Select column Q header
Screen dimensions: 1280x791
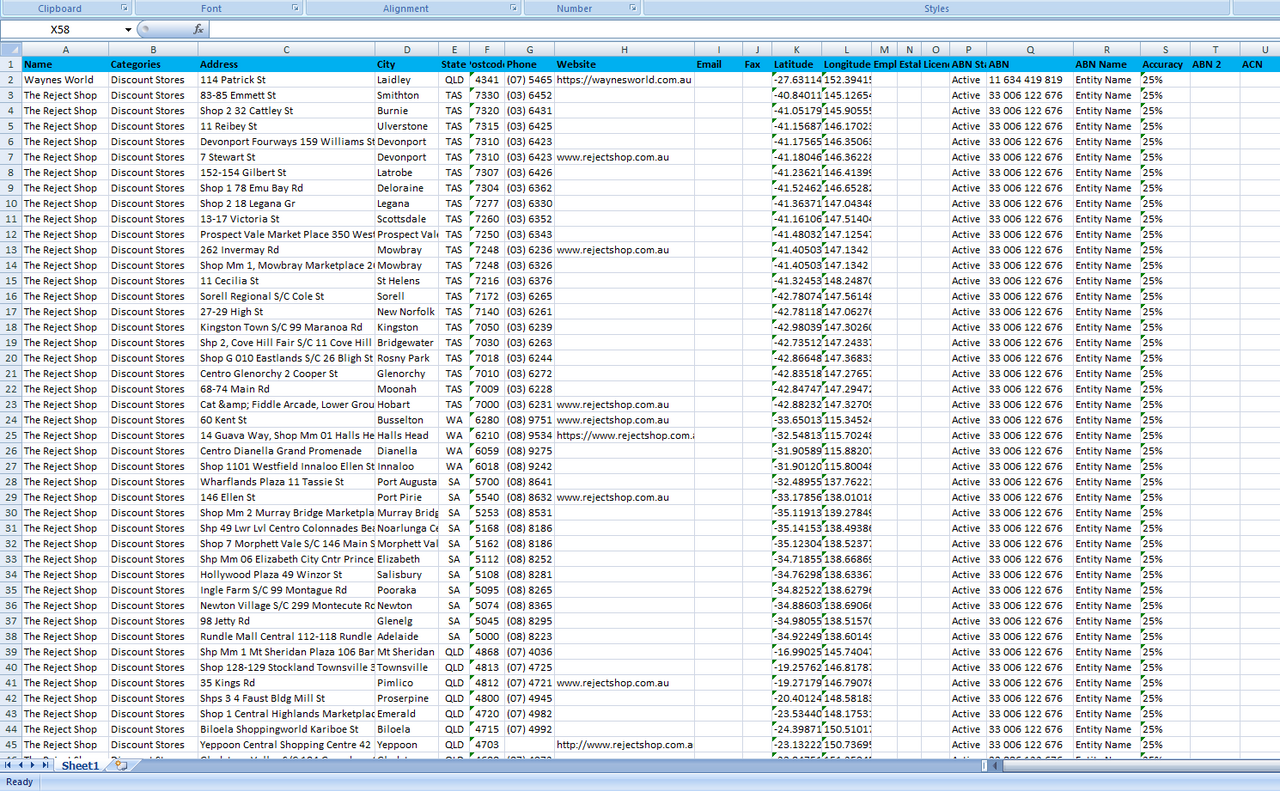[1030, 49]
